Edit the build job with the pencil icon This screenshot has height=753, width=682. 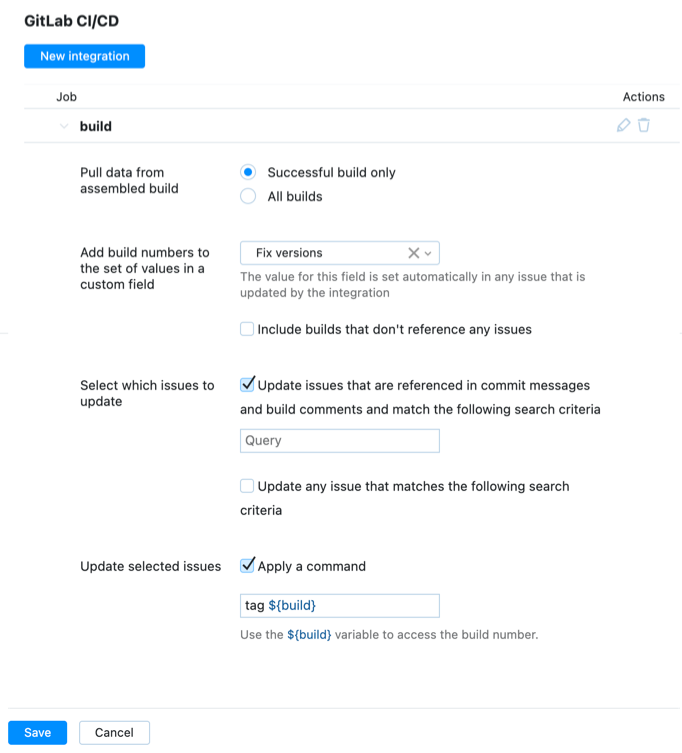(623, 125)
